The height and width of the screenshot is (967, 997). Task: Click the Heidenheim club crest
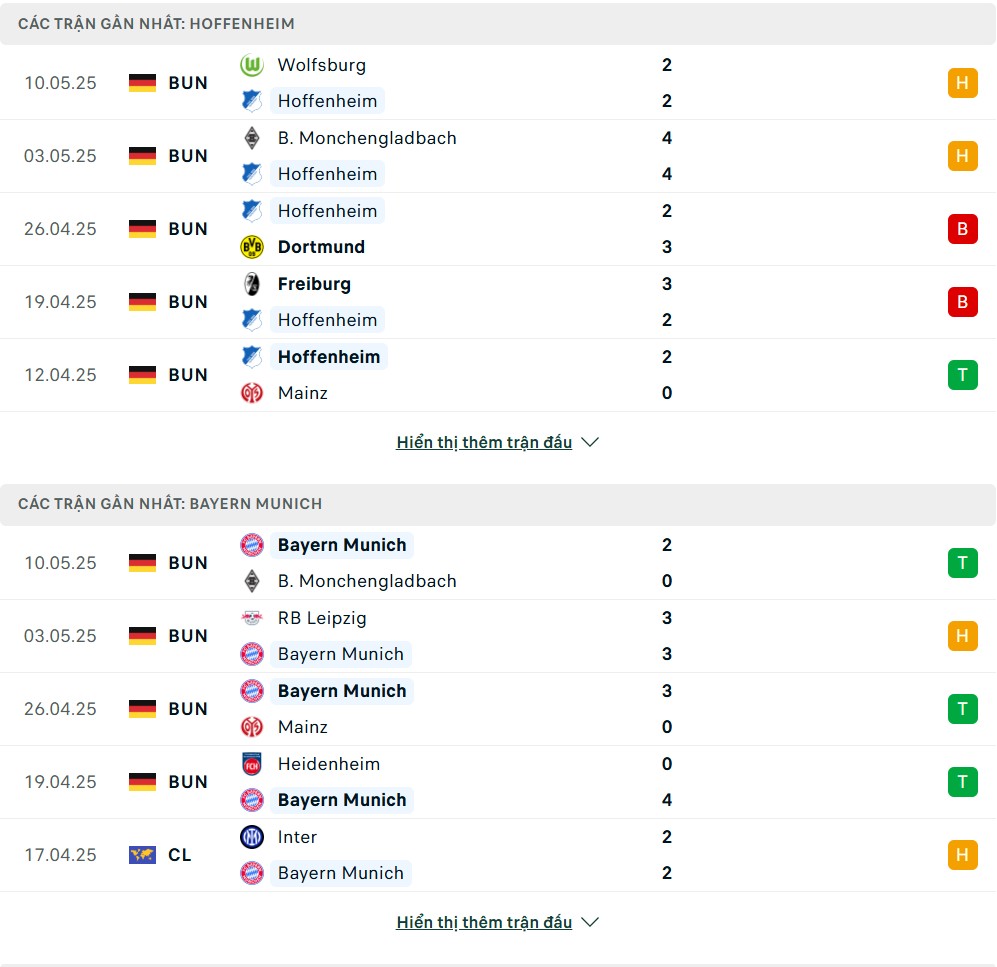click(x=252, y=764)
